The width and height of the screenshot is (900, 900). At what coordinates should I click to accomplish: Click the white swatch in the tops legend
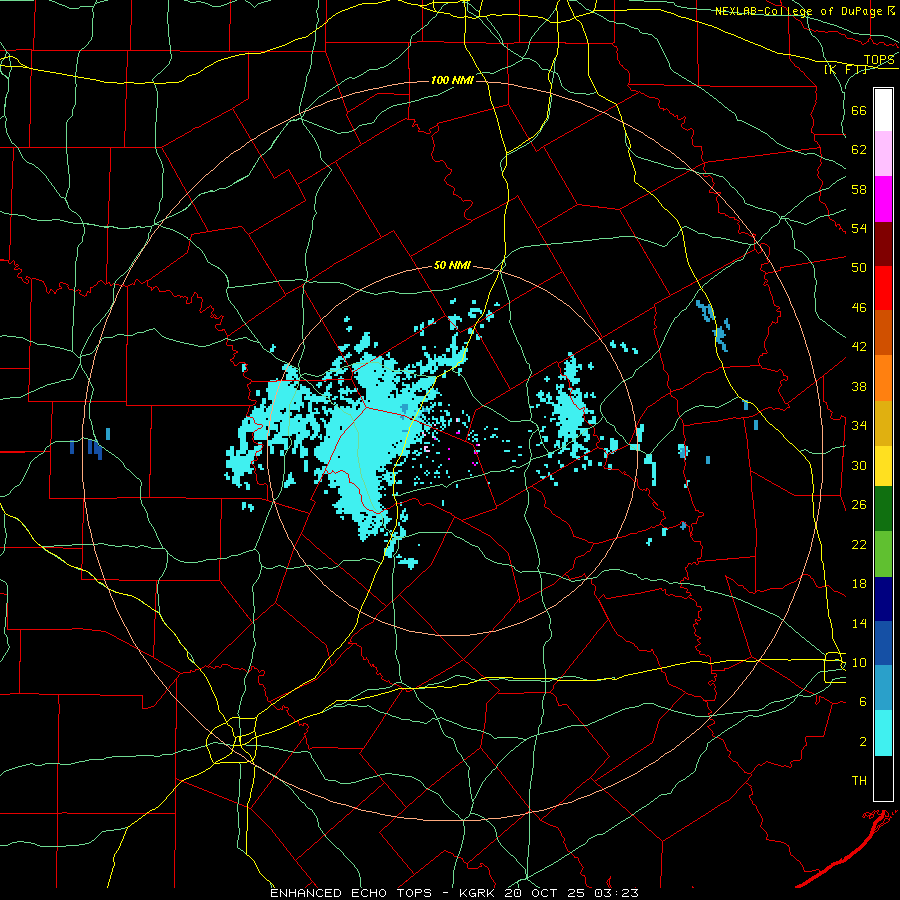click(883, 110)
